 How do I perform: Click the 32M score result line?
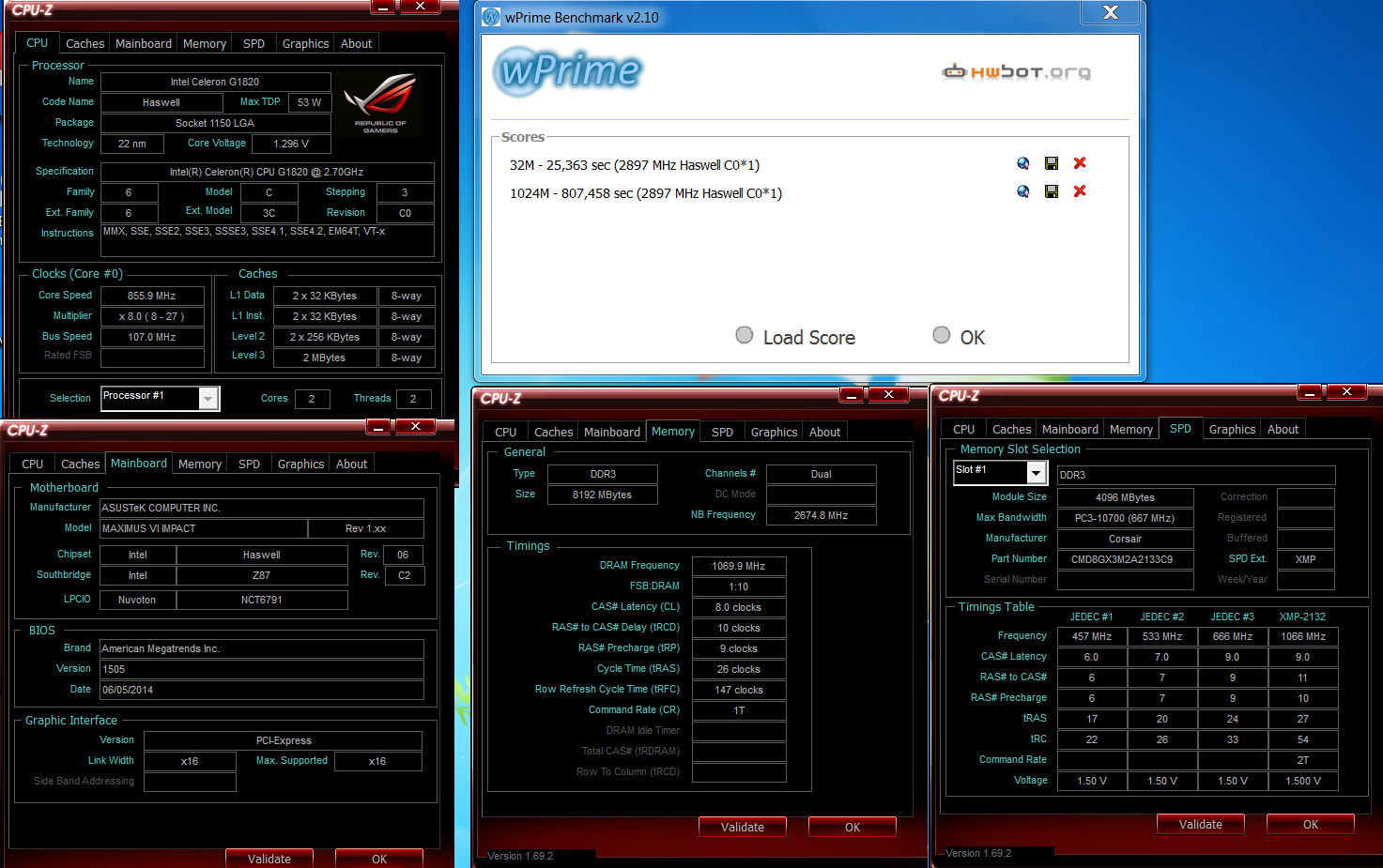[x=635, y=165]
